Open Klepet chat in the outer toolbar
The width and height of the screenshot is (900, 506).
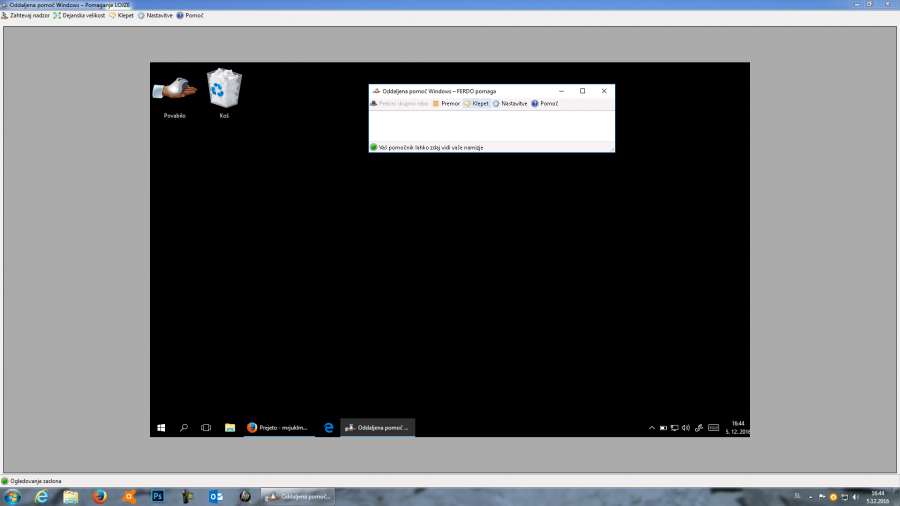pyautogui.click(x=121, y=16)
